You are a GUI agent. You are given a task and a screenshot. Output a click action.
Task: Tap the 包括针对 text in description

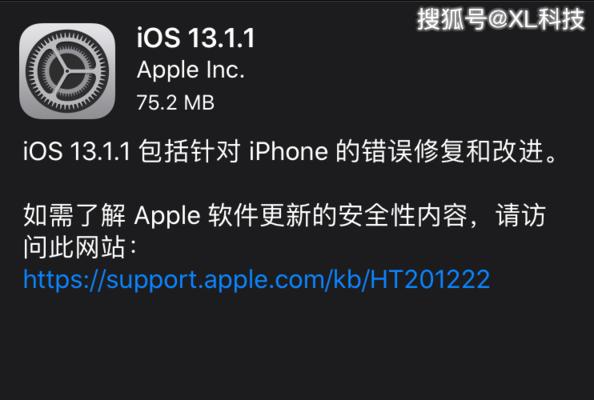pos(189,151)
